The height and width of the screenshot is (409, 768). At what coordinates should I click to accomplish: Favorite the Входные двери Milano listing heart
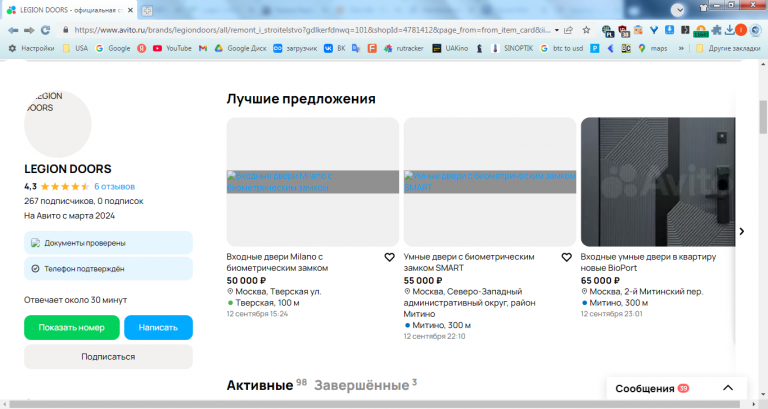tap(389, 257)
